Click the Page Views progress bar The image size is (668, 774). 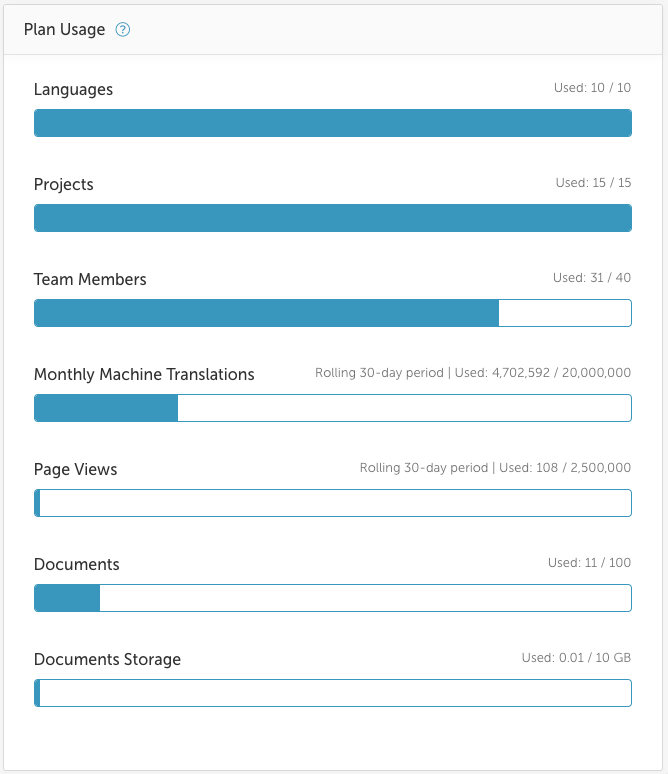tap(333, 503)
